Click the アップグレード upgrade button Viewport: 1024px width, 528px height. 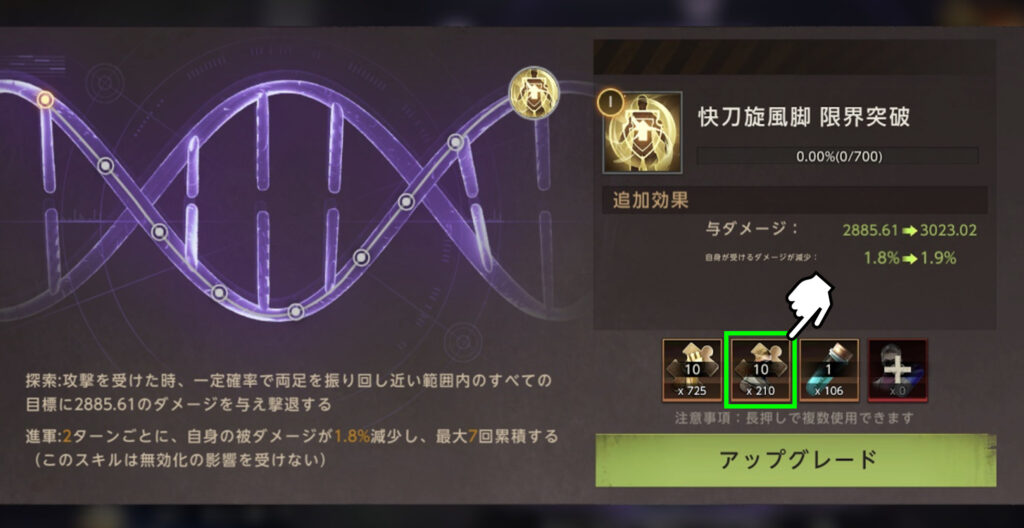(x=795, y=460)
